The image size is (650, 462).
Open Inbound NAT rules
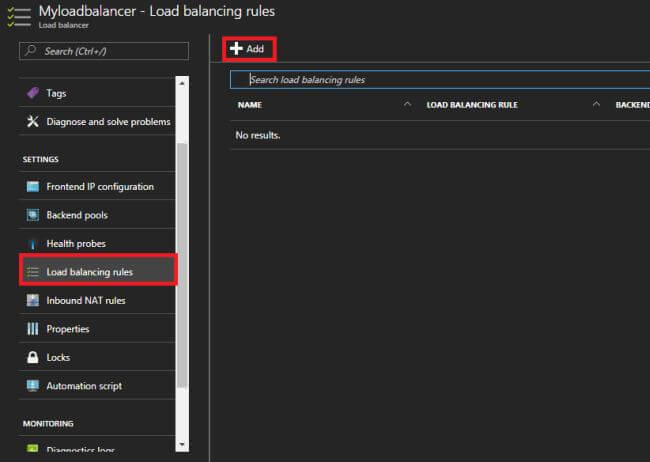pos(97,300)
